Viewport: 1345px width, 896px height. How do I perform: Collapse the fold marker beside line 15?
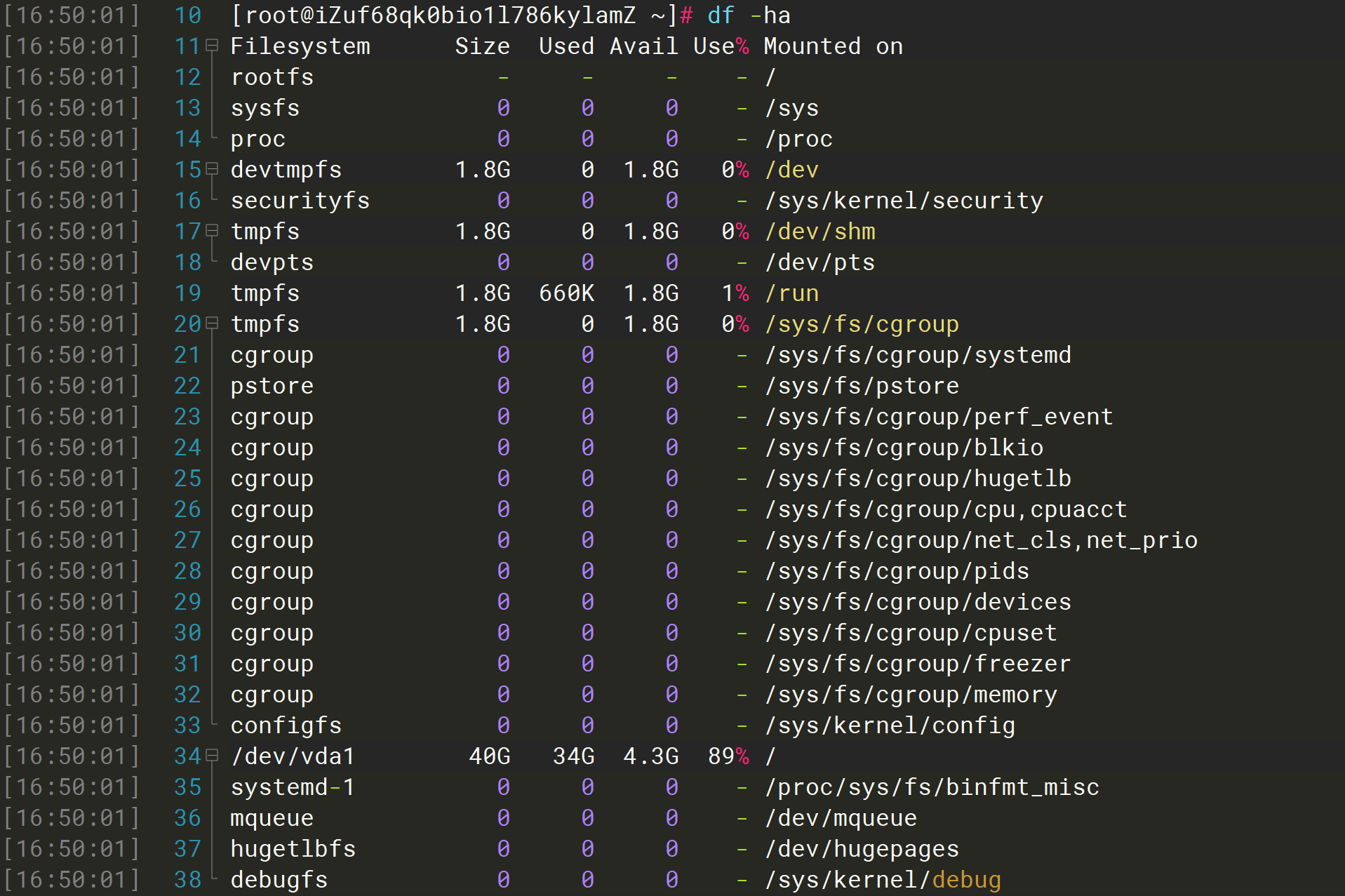coord(212,170)
